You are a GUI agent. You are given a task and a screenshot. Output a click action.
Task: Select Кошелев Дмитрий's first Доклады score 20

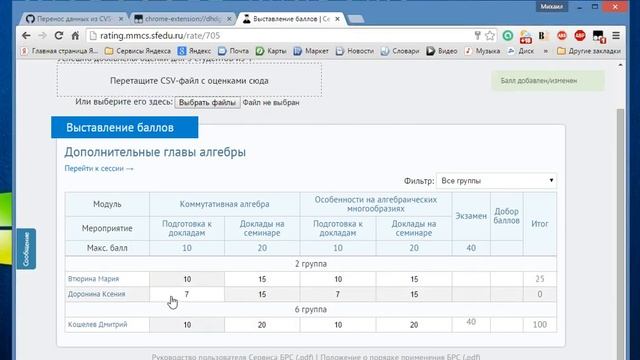262,325
